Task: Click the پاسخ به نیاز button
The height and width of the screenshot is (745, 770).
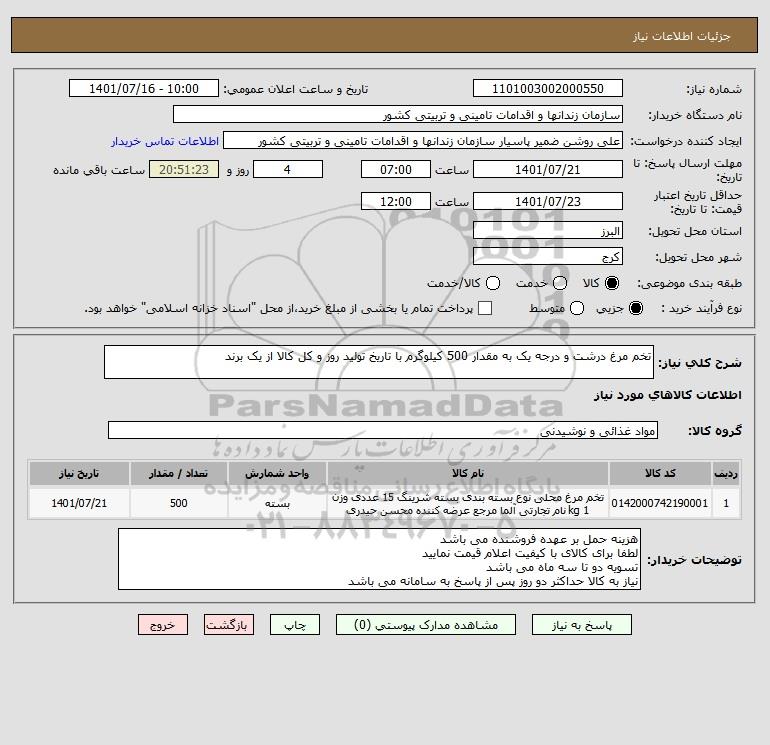Action: coord(581,625)
